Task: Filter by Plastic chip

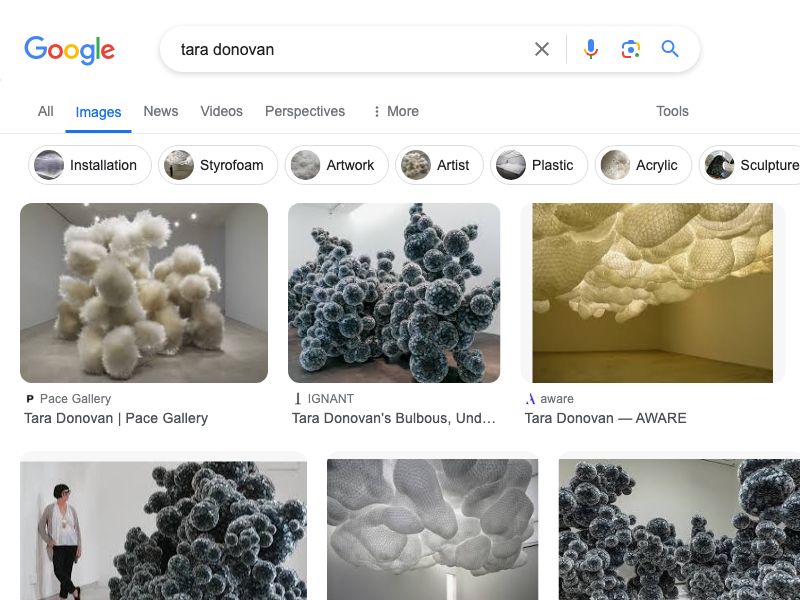Action: (539, 165)
